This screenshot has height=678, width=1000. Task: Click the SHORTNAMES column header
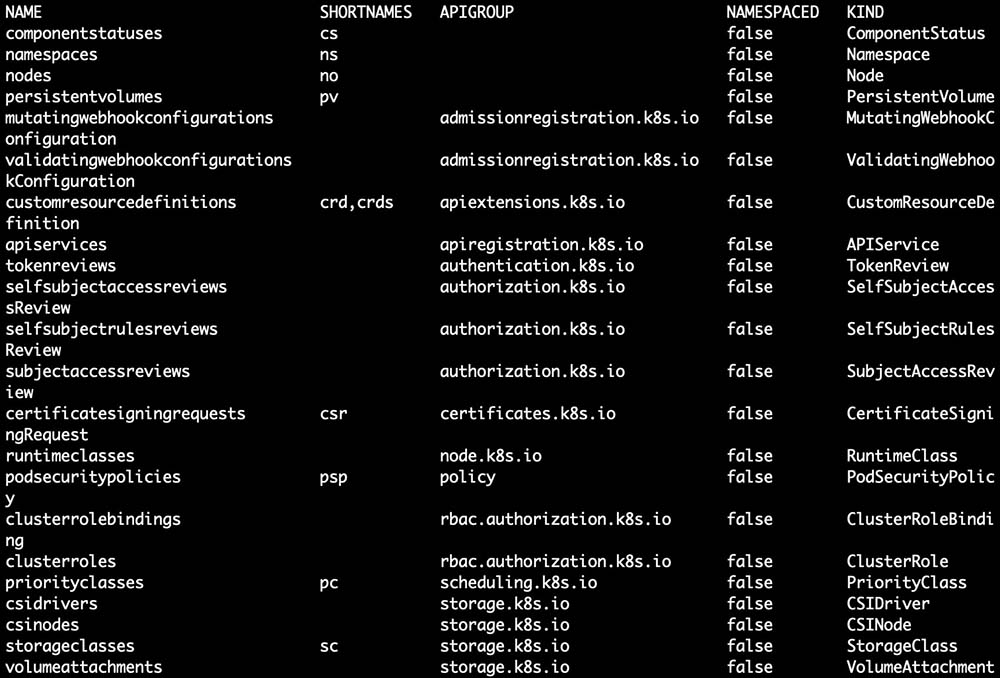click(365, 12)
